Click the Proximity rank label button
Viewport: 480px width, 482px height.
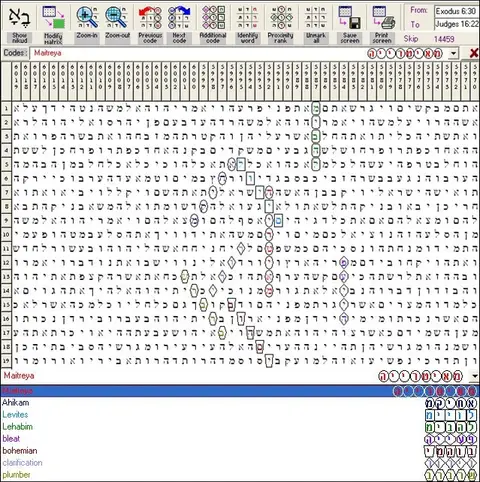pyautogui.click(x=280, y=38)
